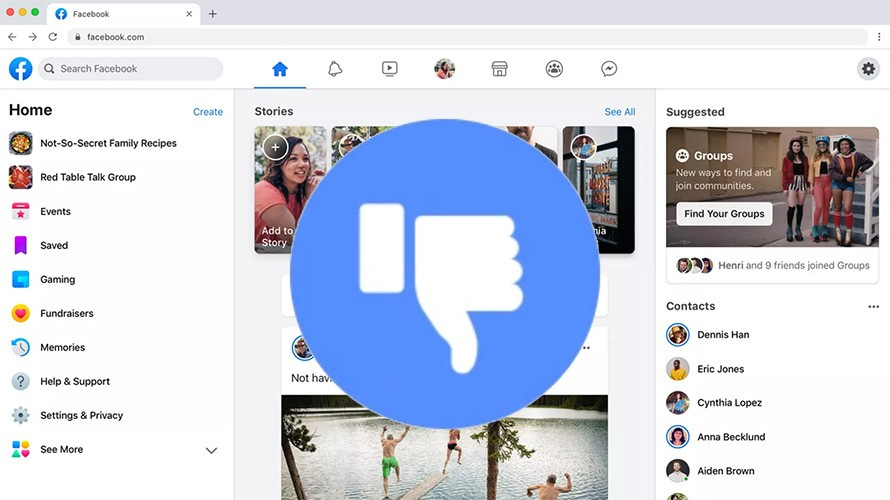Click the browser forward arrow

coord(32,37)
